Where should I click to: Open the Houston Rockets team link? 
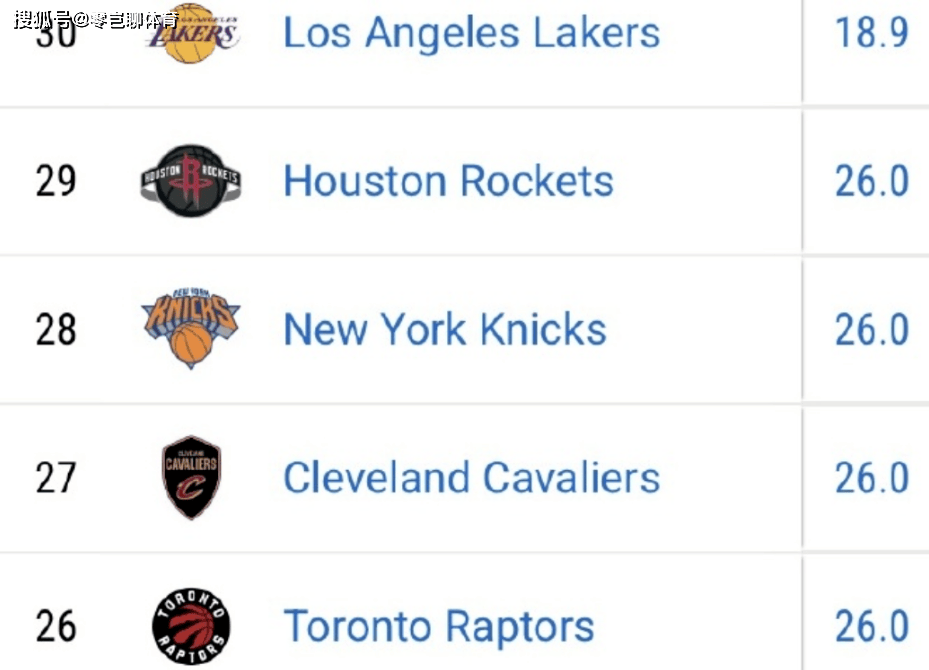(x=448, y=181)
